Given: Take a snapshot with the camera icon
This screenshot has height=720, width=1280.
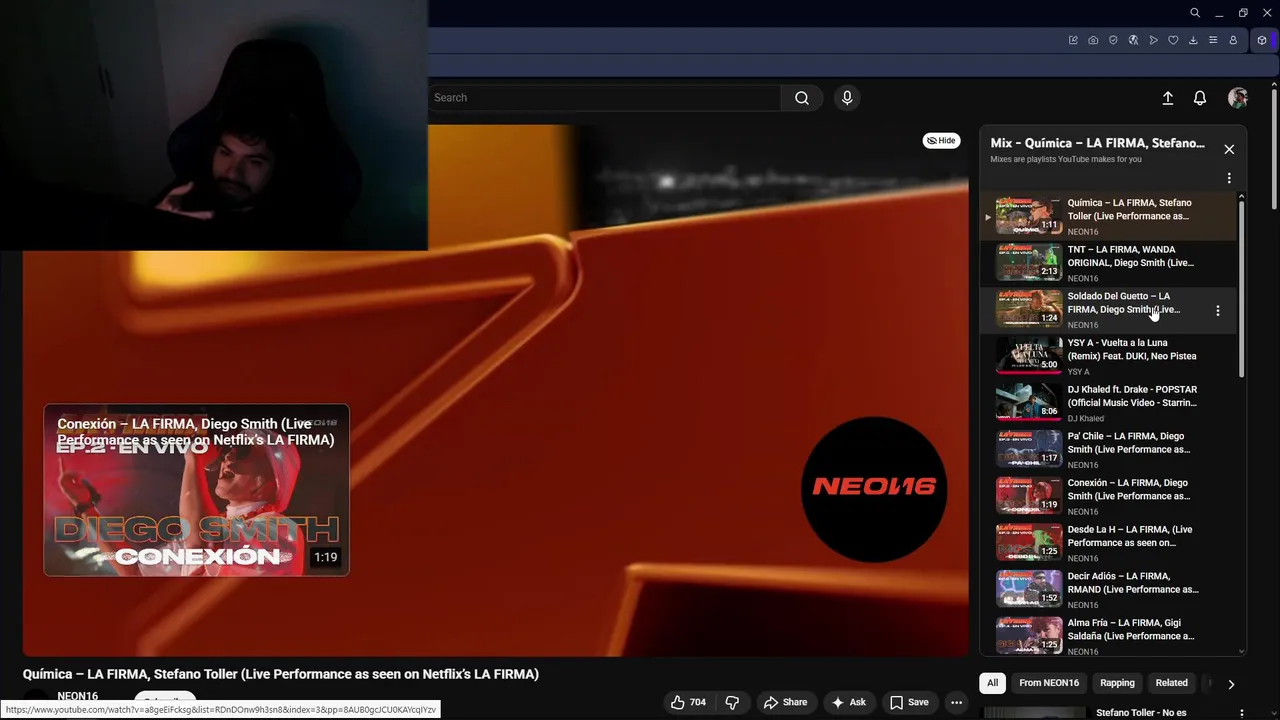Looking at the screenshot, I should (x=1093, y=40).
